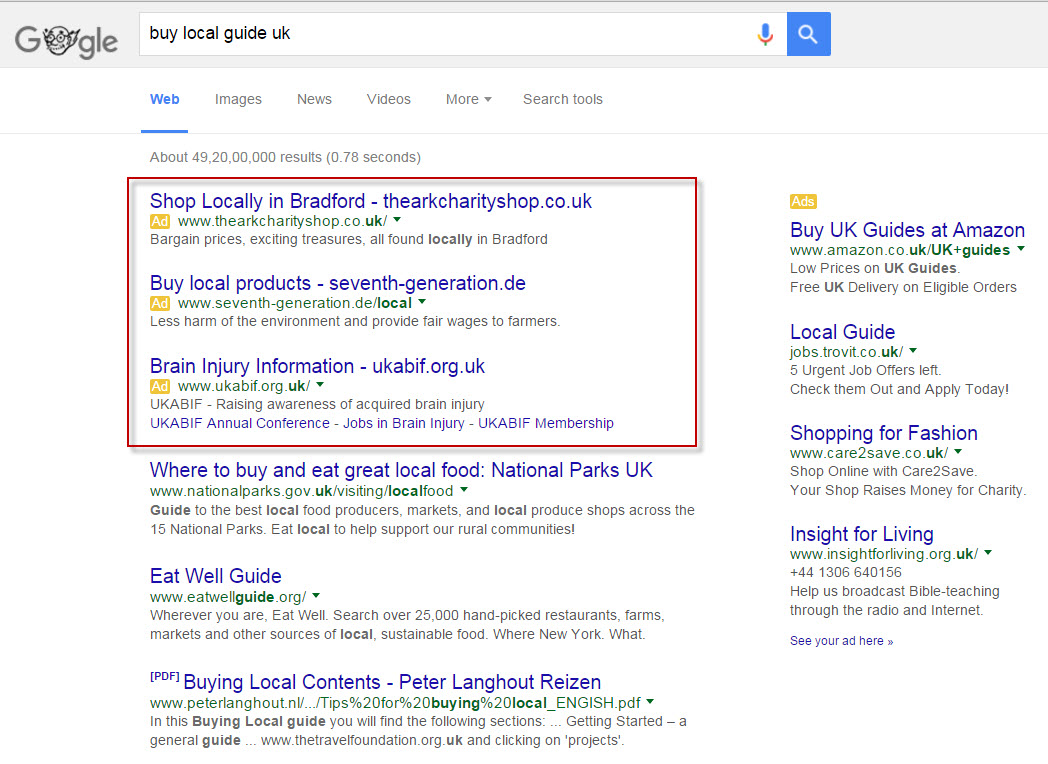The height and width of the screenshot is (764, 1048).
Task: Open 'Buy UK Guides at Amazon' sidebar ad
Action: tap(908, 230)
